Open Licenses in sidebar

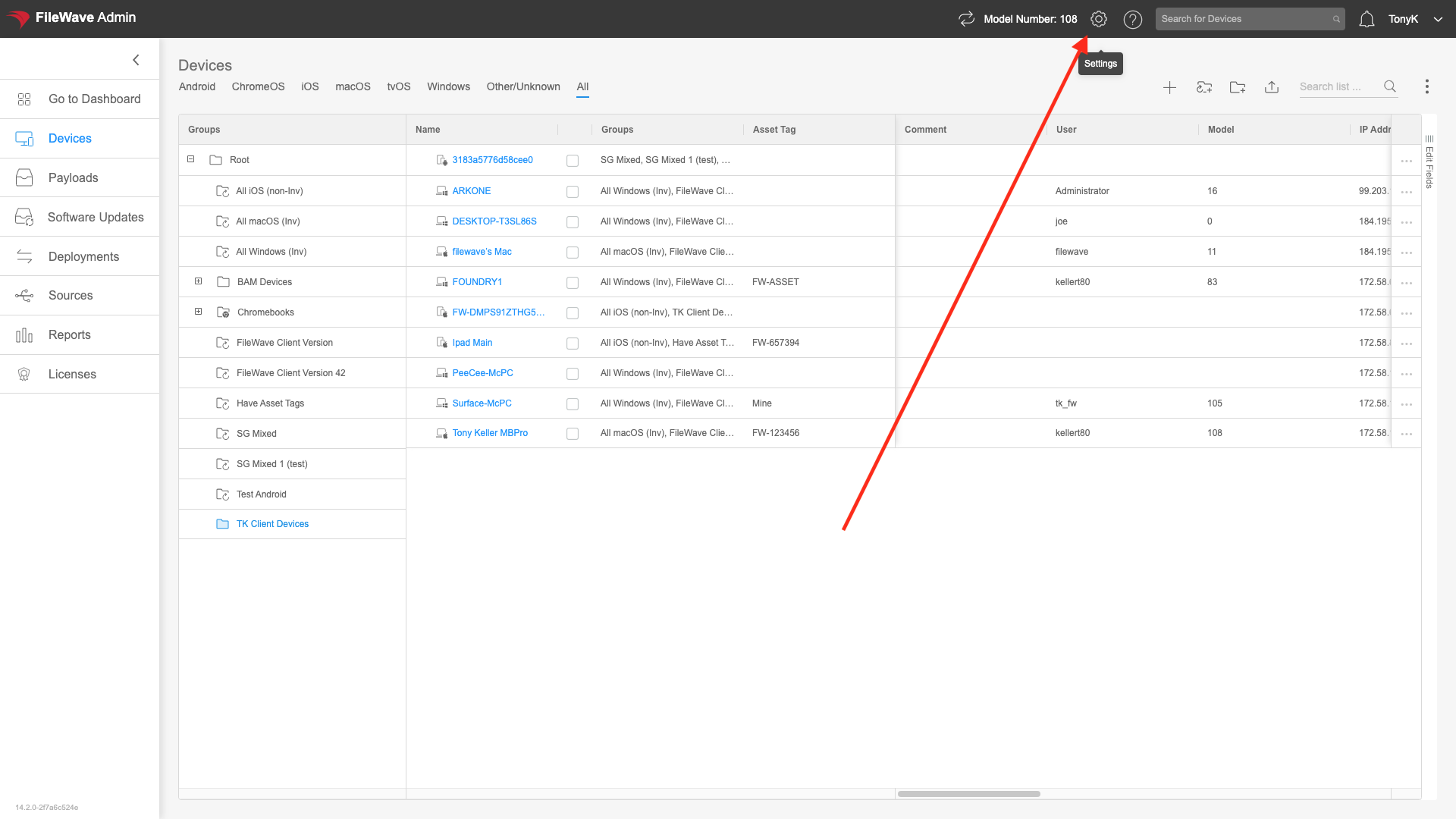click(80, 374)
